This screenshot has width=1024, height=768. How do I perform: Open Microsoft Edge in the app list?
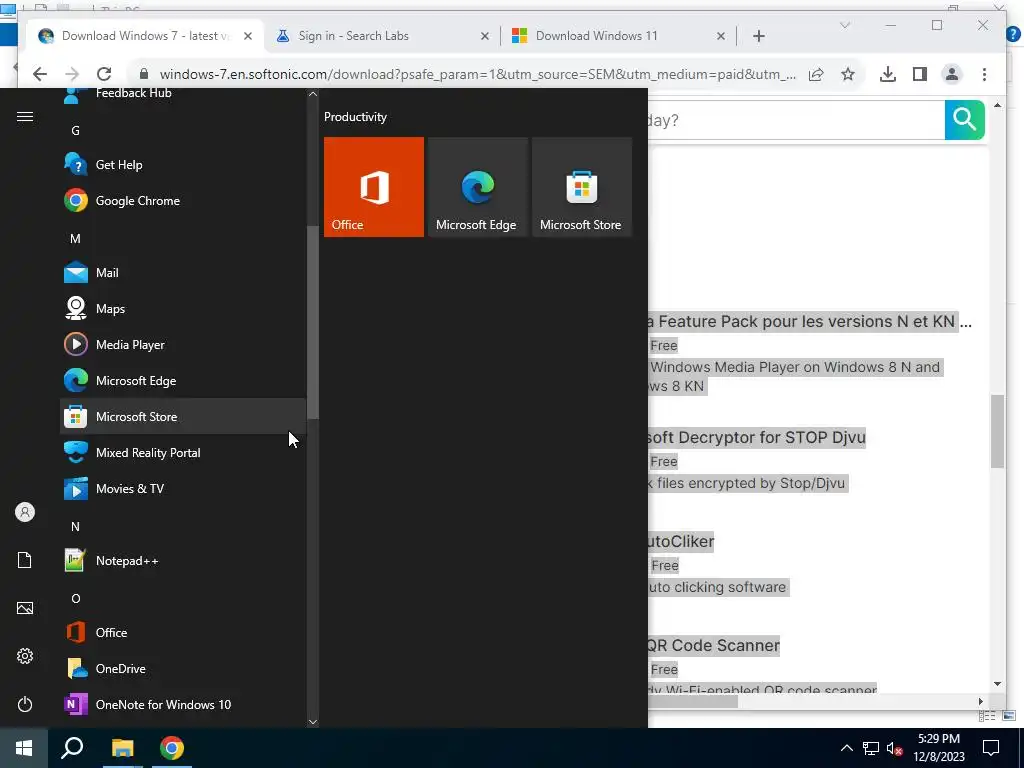pos(183,380)
